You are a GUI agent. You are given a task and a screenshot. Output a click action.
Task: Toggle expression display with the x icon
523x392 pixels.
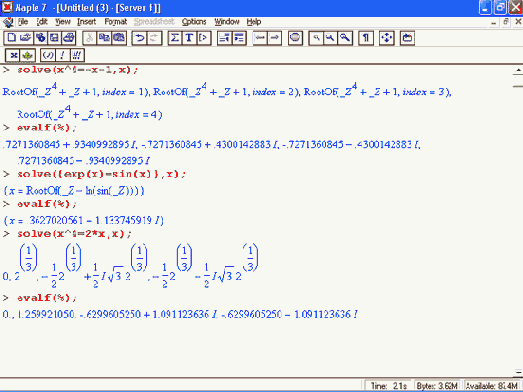13,55
